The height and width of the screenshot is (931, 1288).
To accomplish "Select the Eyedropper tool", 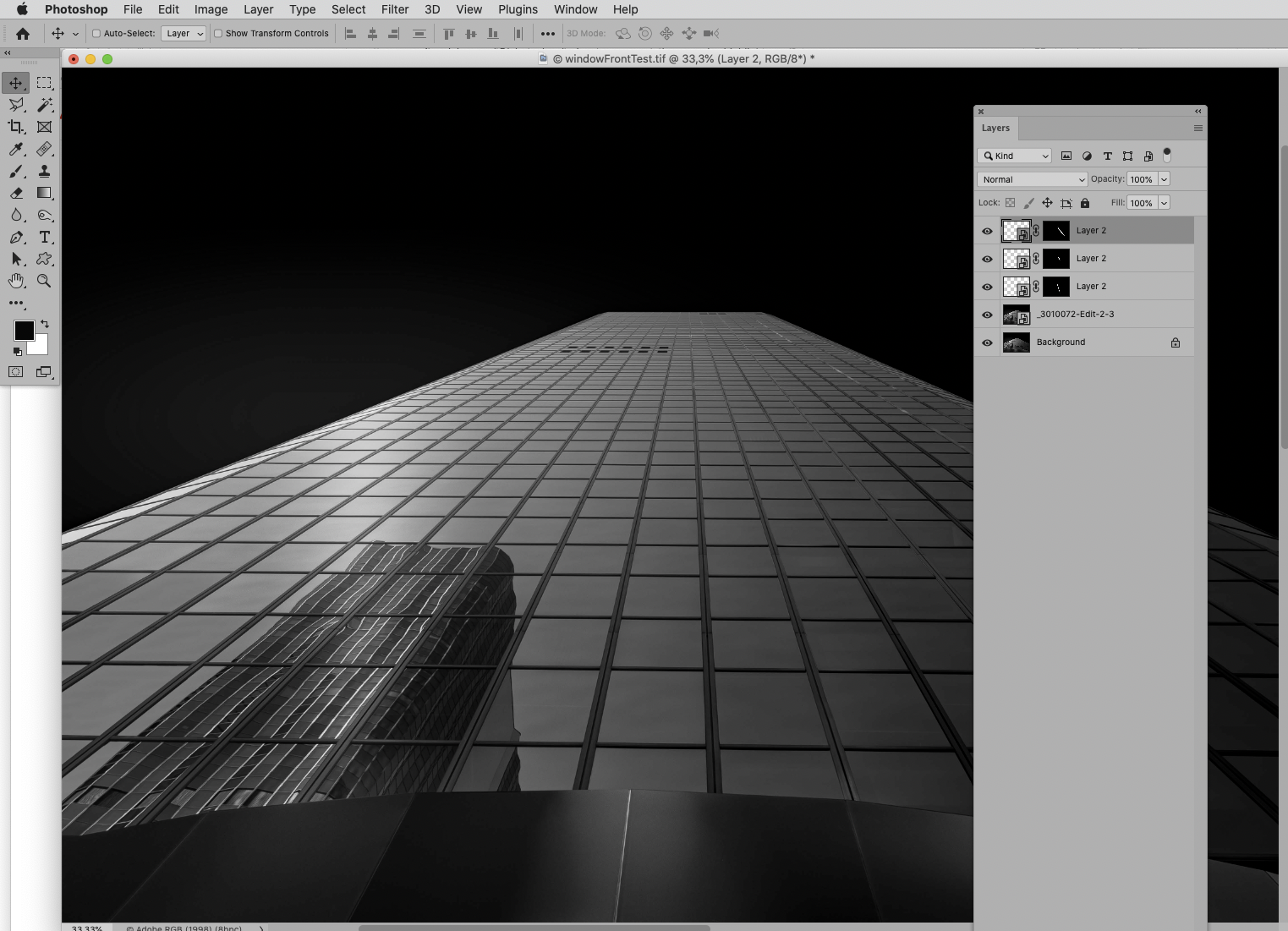I will point(16,150).
